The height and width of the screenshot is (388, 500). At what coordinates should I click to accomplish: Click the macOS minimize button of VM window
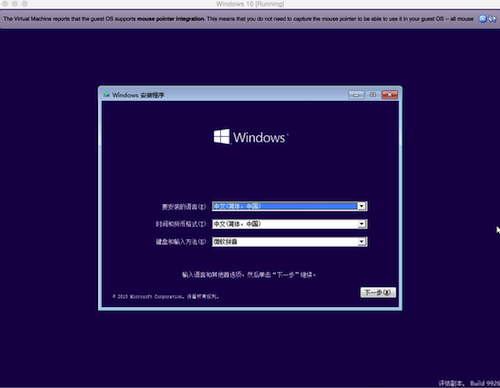tap(15, 4)
